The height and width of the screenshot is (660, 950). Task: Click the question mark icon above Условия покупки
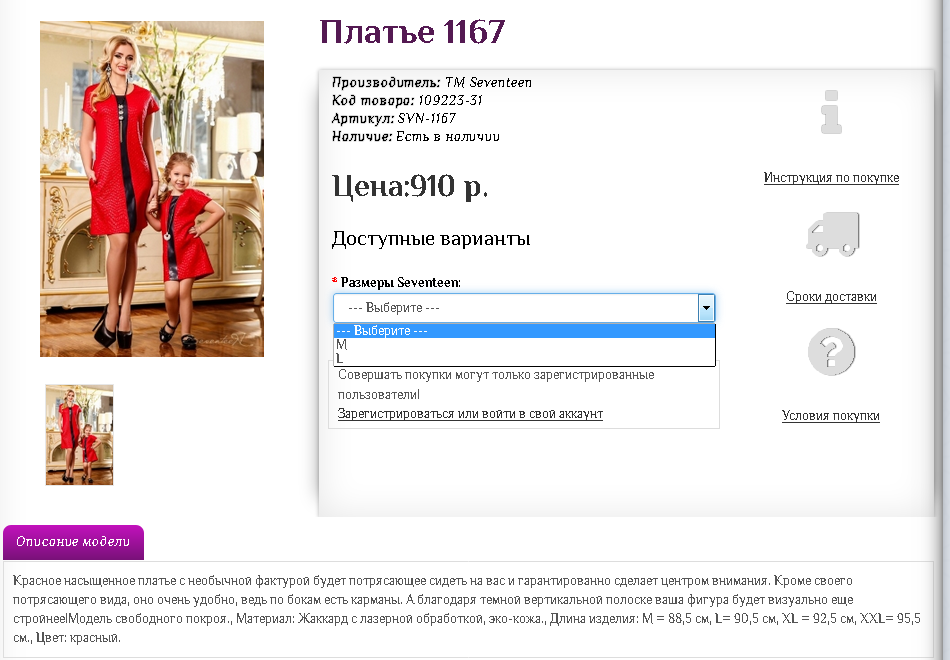click(x=831, y=351)
